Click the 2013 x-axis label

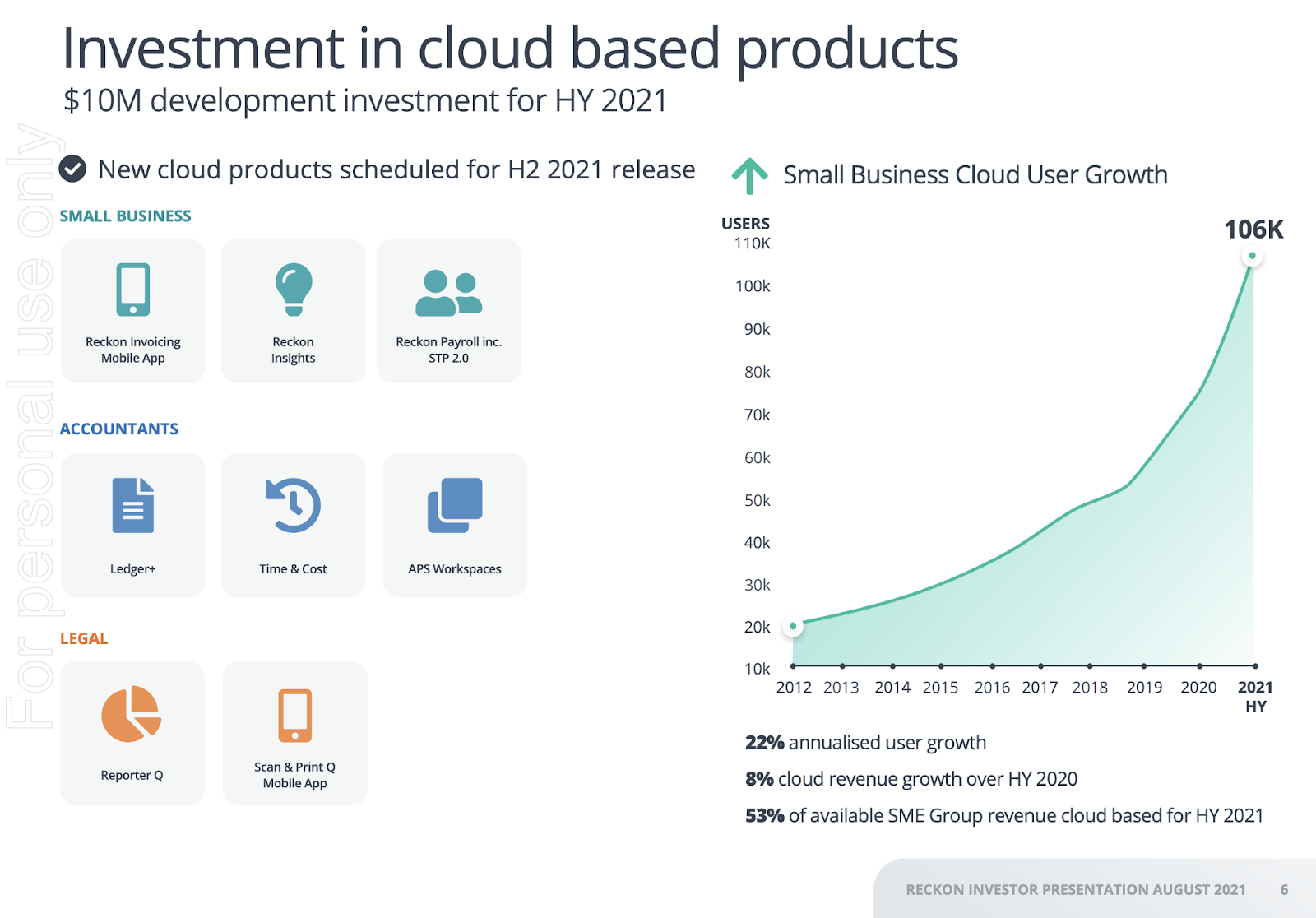(x=841, y=687)
